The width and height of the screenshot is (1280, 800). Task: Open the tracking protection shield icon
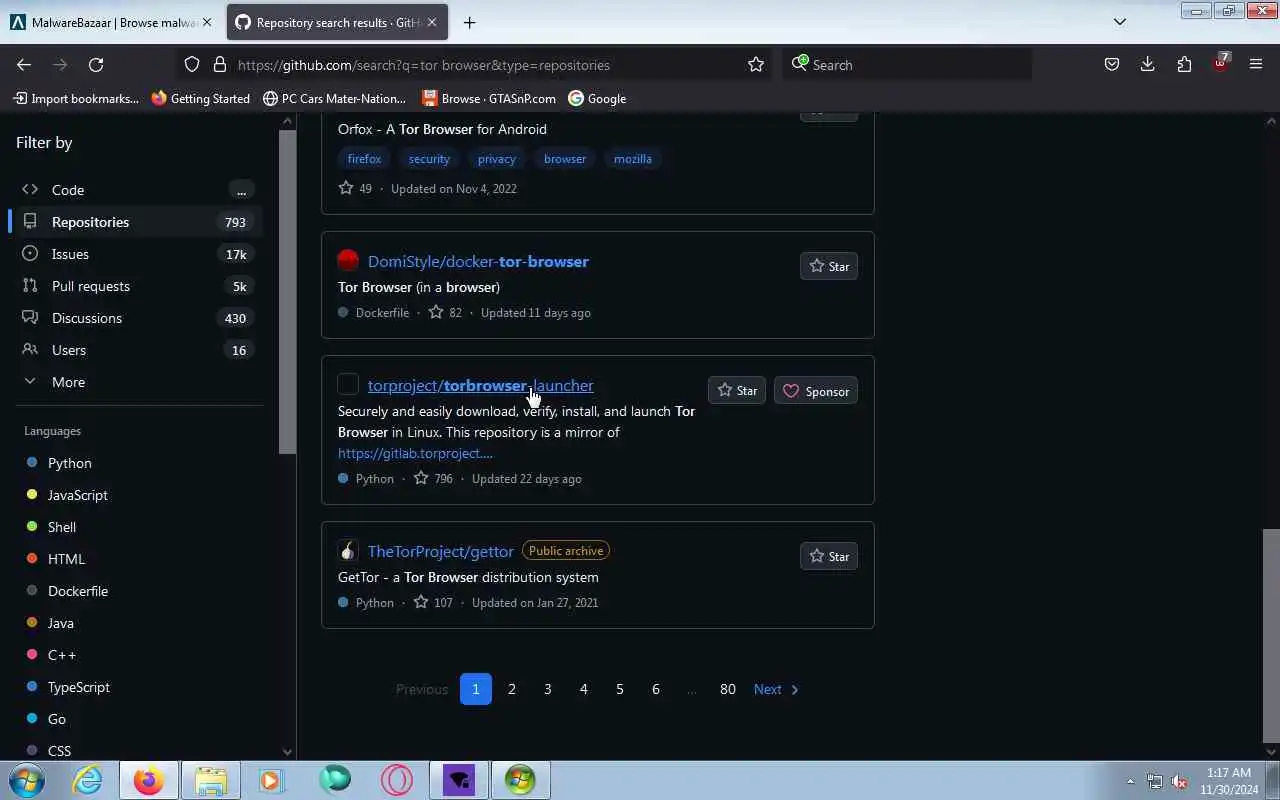[192, 64]
